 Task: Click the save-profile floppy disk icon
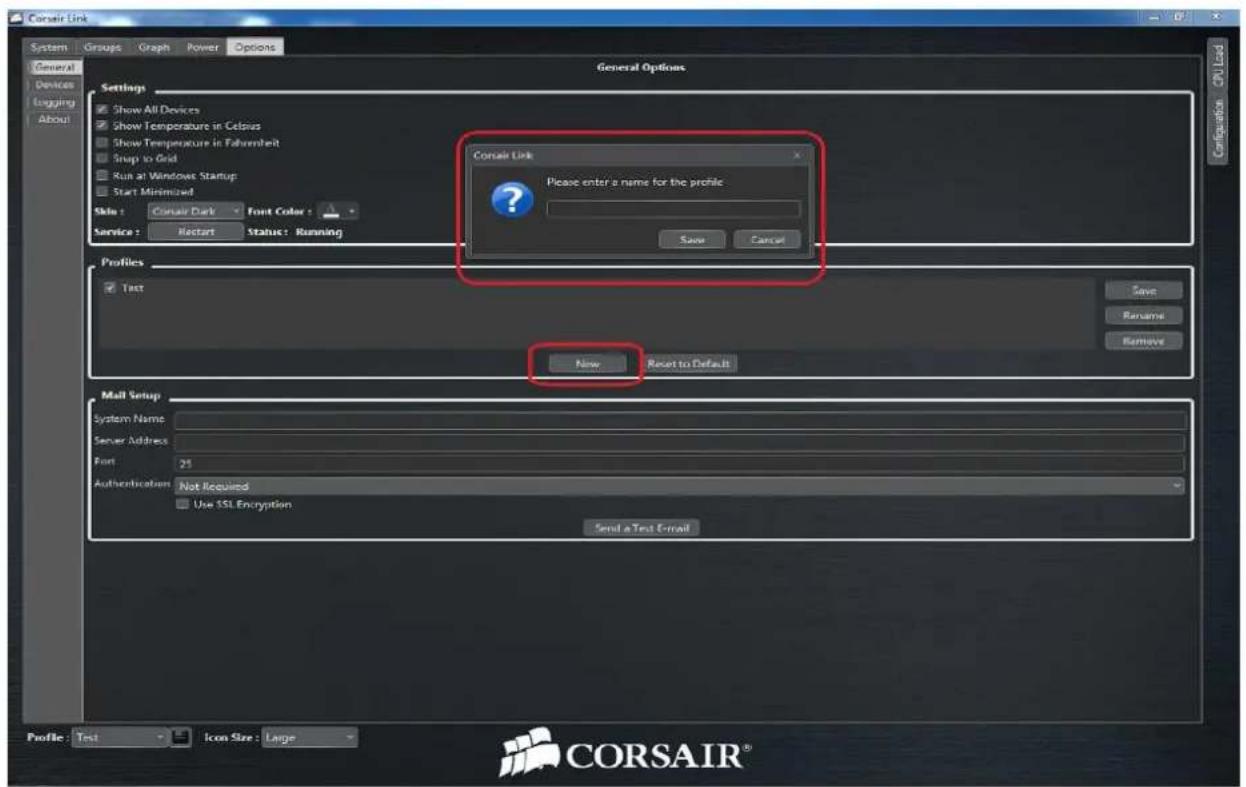click(x=179, y=738)
